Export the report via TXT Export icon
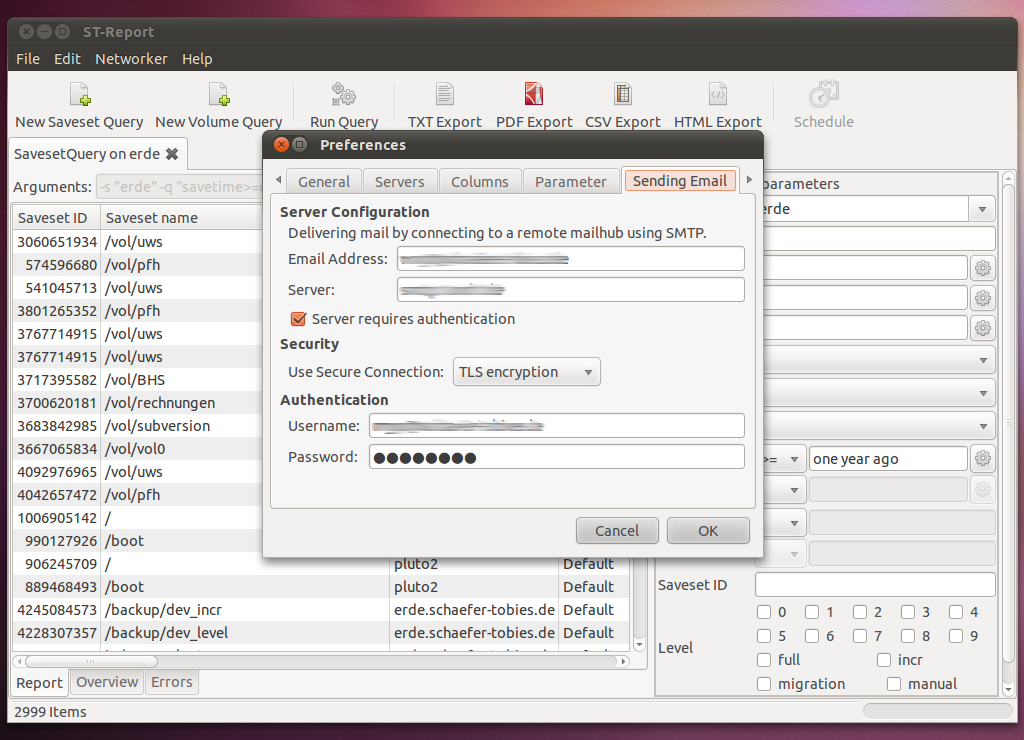This screenshot has width=1024, height=740. coord(445,95)
